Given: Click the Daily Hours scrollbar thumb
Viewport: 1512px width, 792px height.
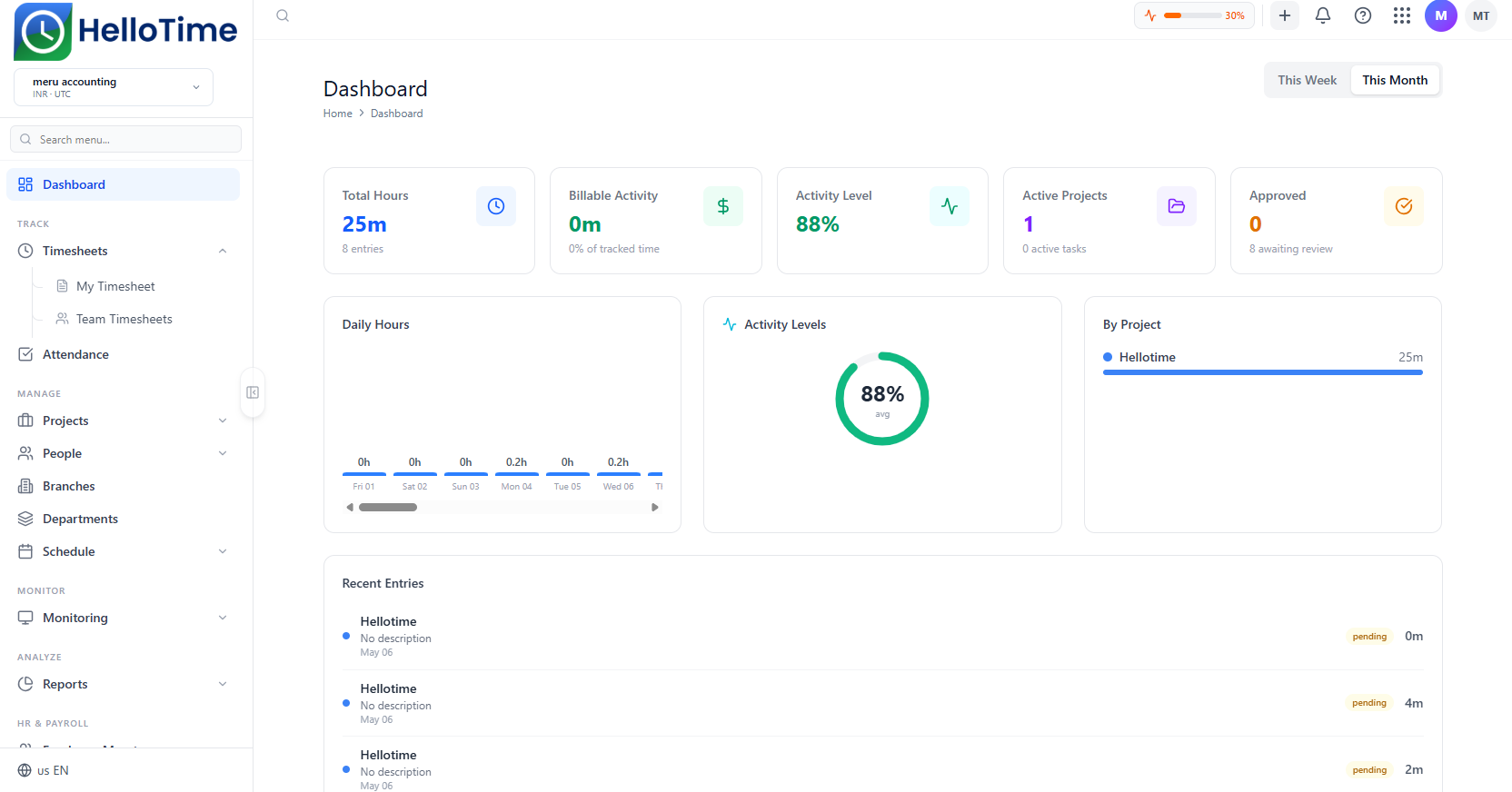Looking at the screenshot, I should tap(388, 508).
